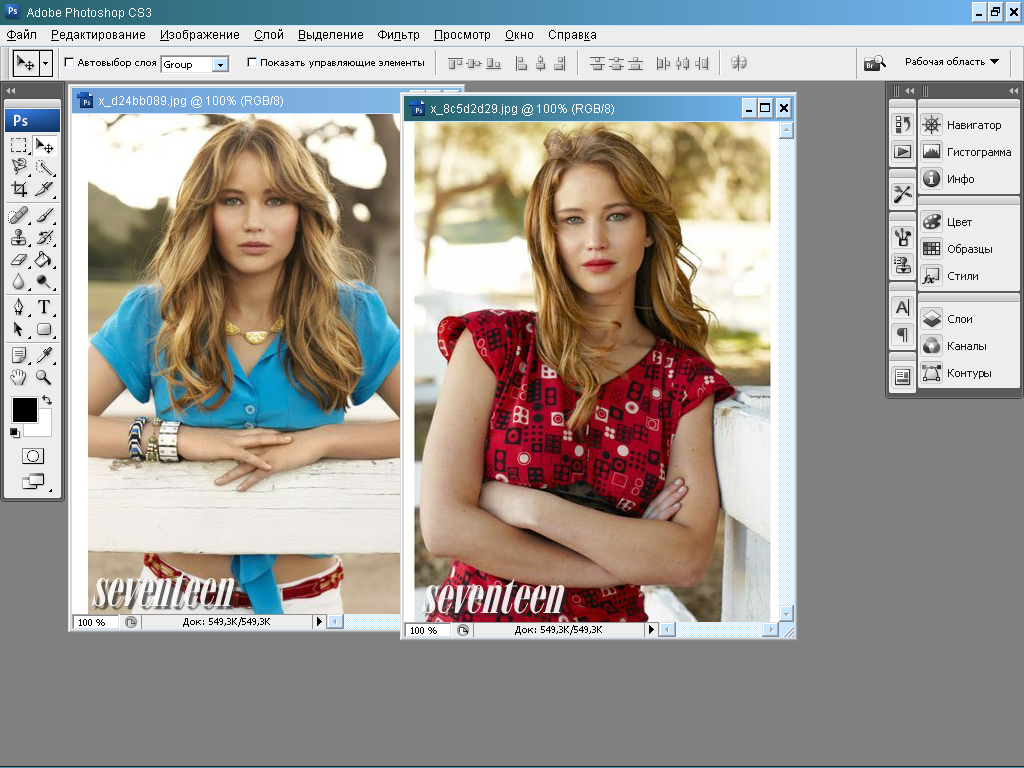Select the Clone Stamp tool
The width and height of the screenshot is (1024, 768).
19,238
